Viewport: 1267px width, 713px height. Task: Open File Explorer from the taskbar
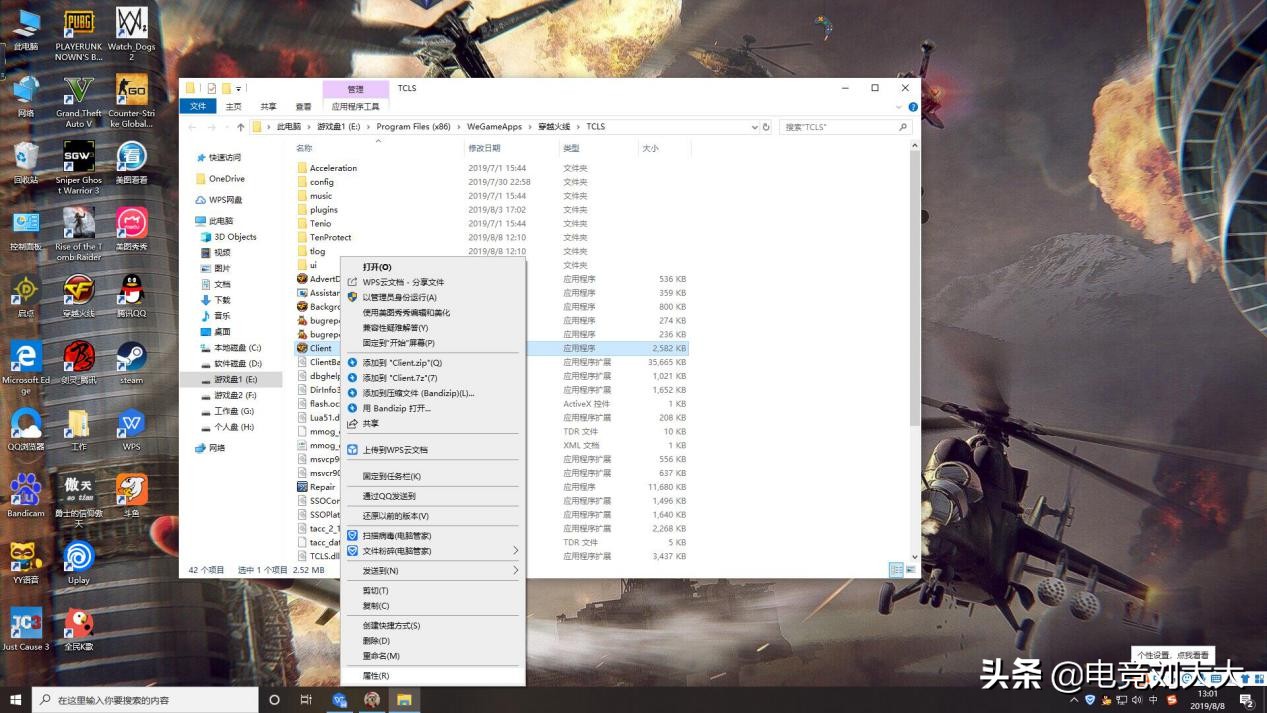404,699
